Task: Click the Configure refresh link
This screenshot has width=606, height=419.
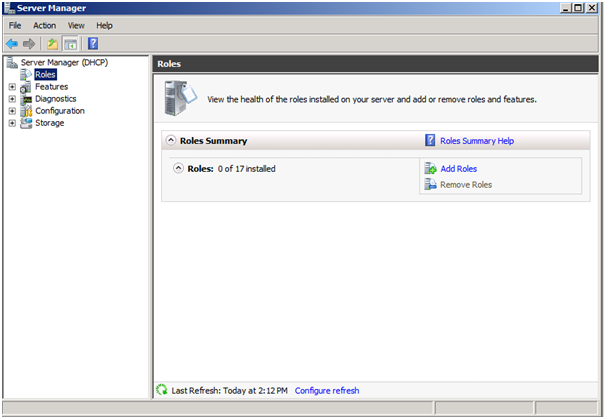Action: [x=327, y=390]
